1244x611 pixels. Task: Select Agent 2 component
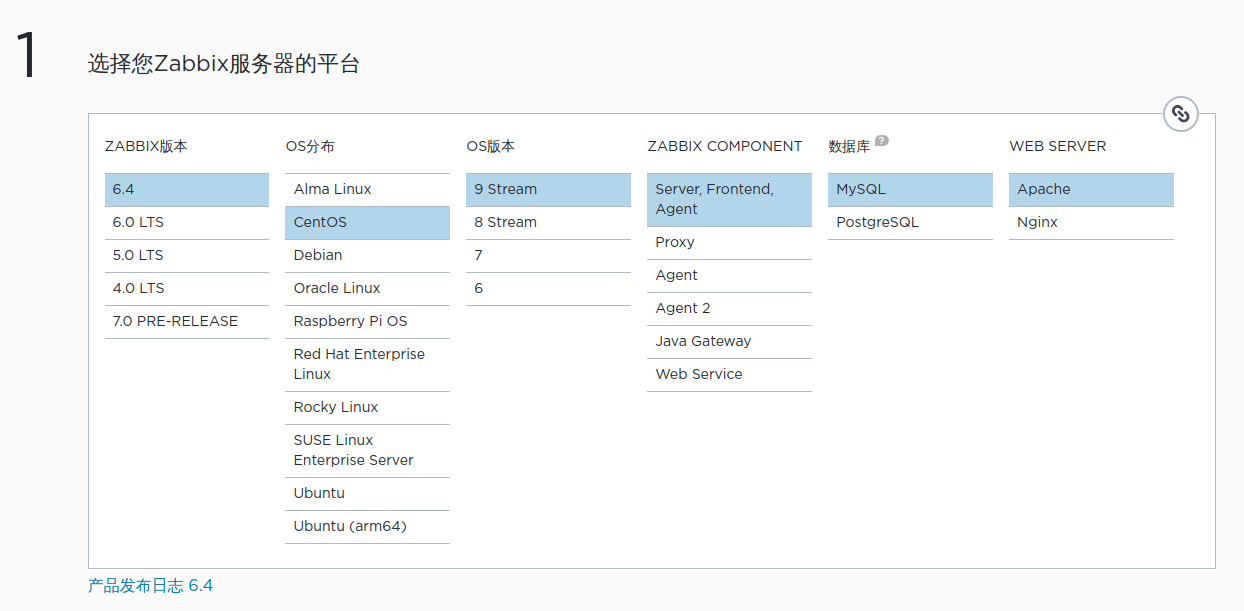(x=729, y=308)
